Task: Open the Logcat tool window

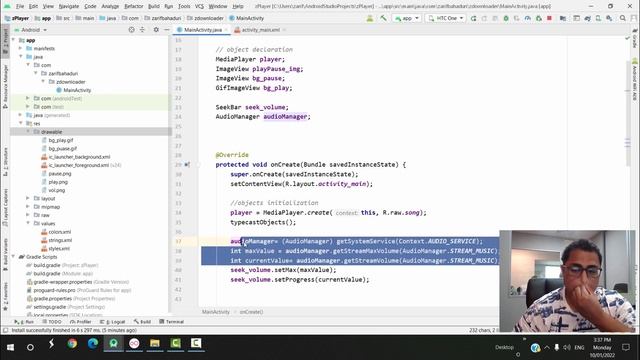Action: coord(113,322)
